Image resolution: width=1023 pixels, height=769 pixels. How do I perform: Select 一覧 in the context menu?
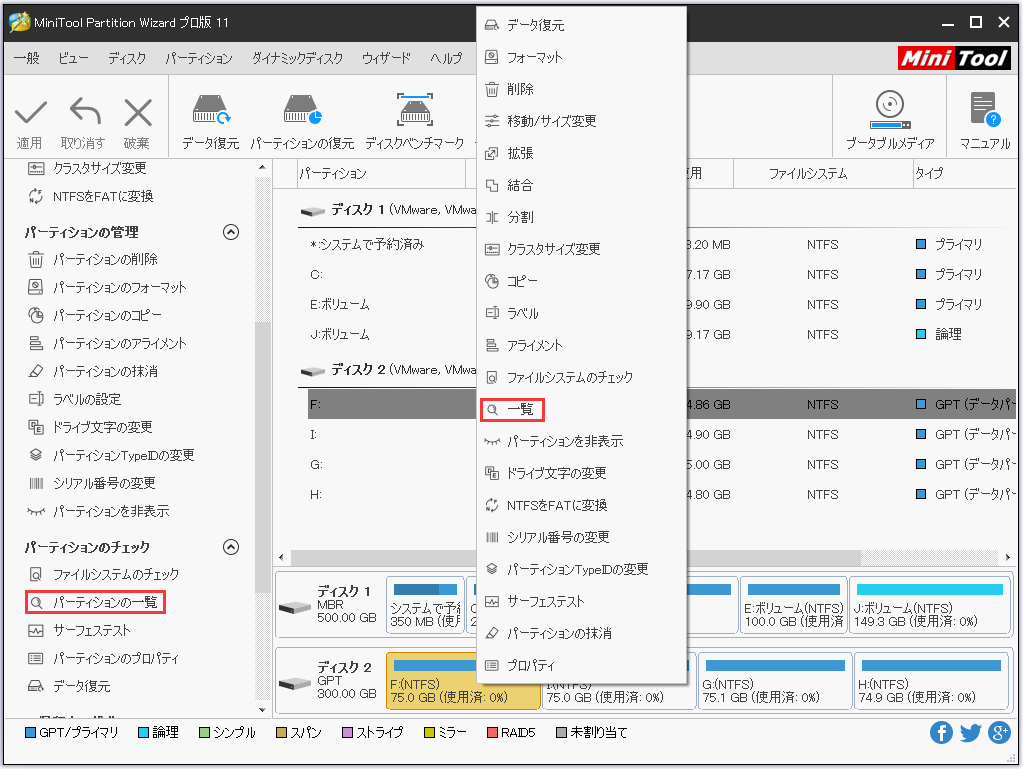tap(519, 409)
